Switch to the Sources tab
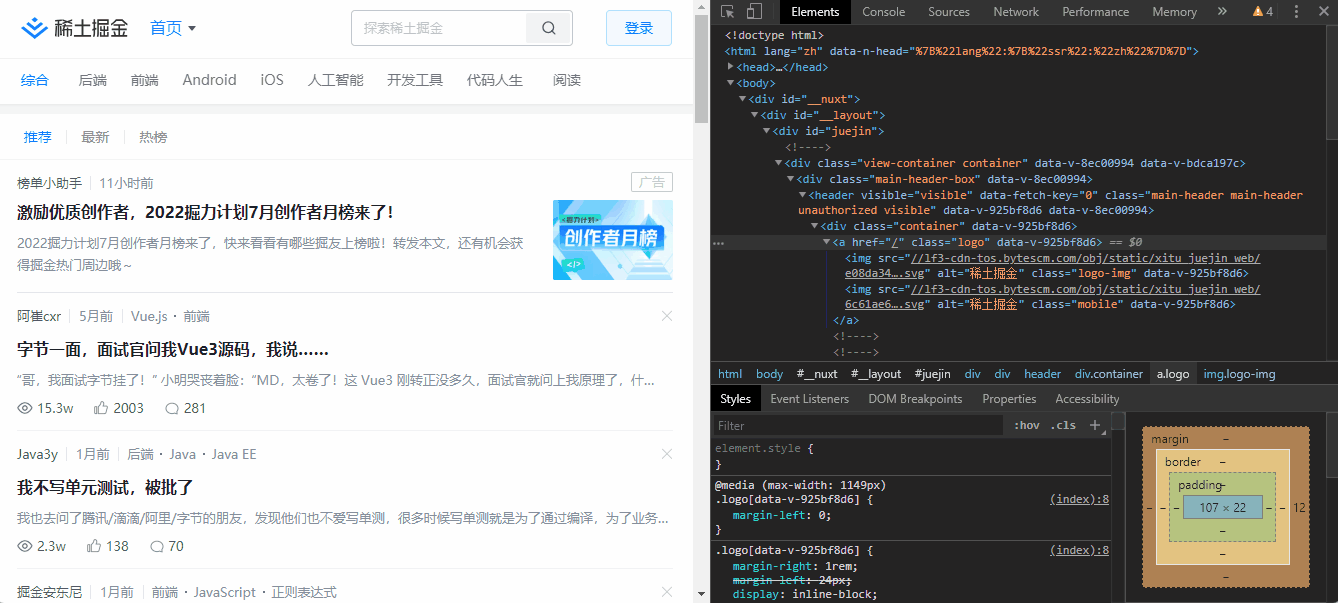Viewport: 1338px width, 603px height. point(949,12)
